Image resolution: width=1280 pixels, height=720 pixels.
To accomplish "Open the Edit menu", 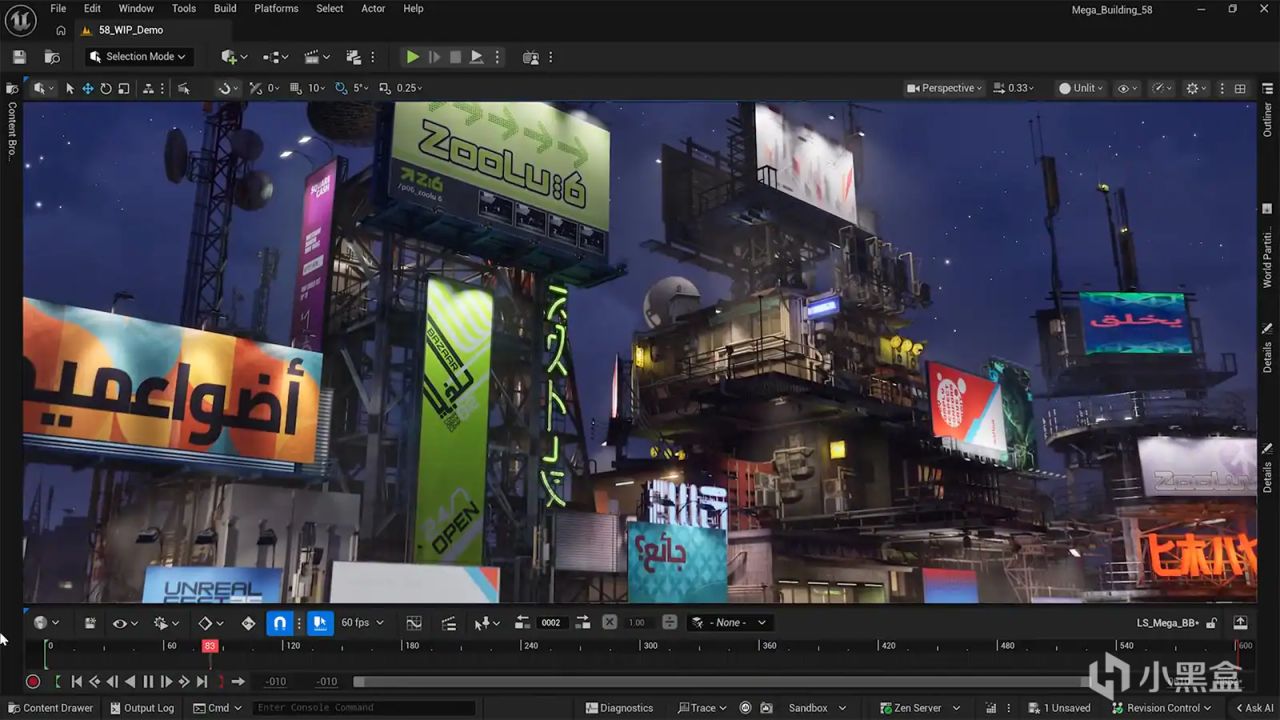I will 92,8.
